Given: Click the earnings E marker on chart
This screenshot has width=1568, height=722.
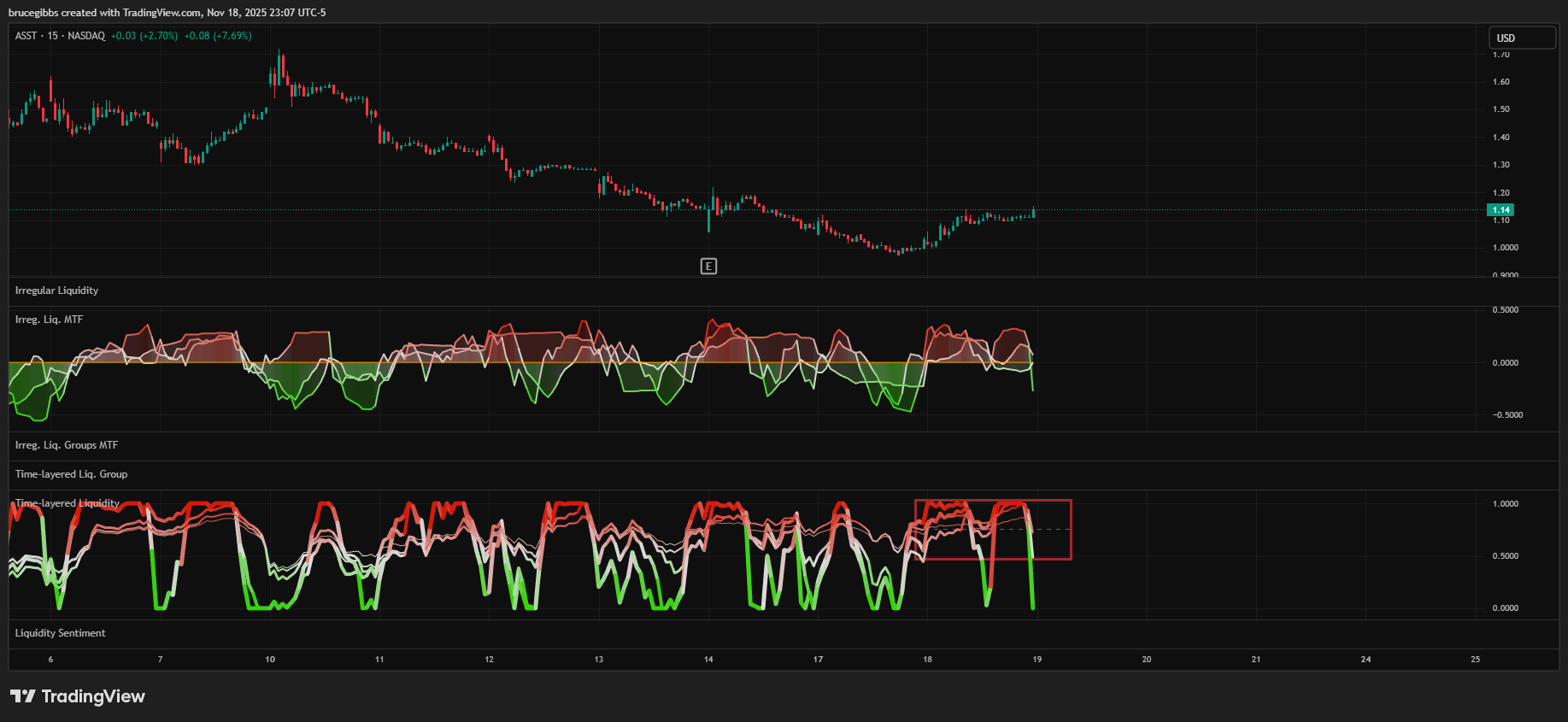Looking at the screenshot, I should [708, 267].
